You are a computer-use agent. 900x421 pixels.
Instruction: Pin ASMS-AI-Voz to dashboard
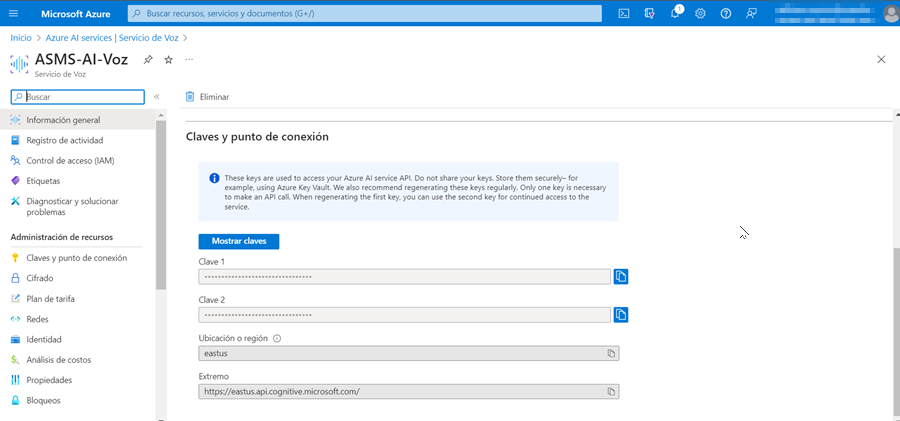point(148,60)
